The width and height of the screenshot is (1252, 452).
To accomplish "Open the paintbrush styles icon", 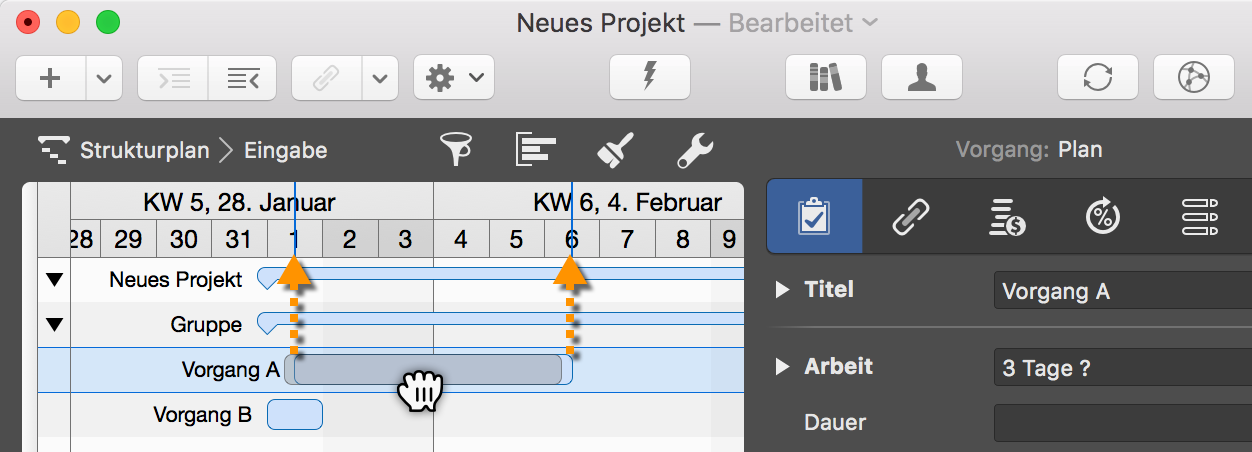I will pos(615,151).
